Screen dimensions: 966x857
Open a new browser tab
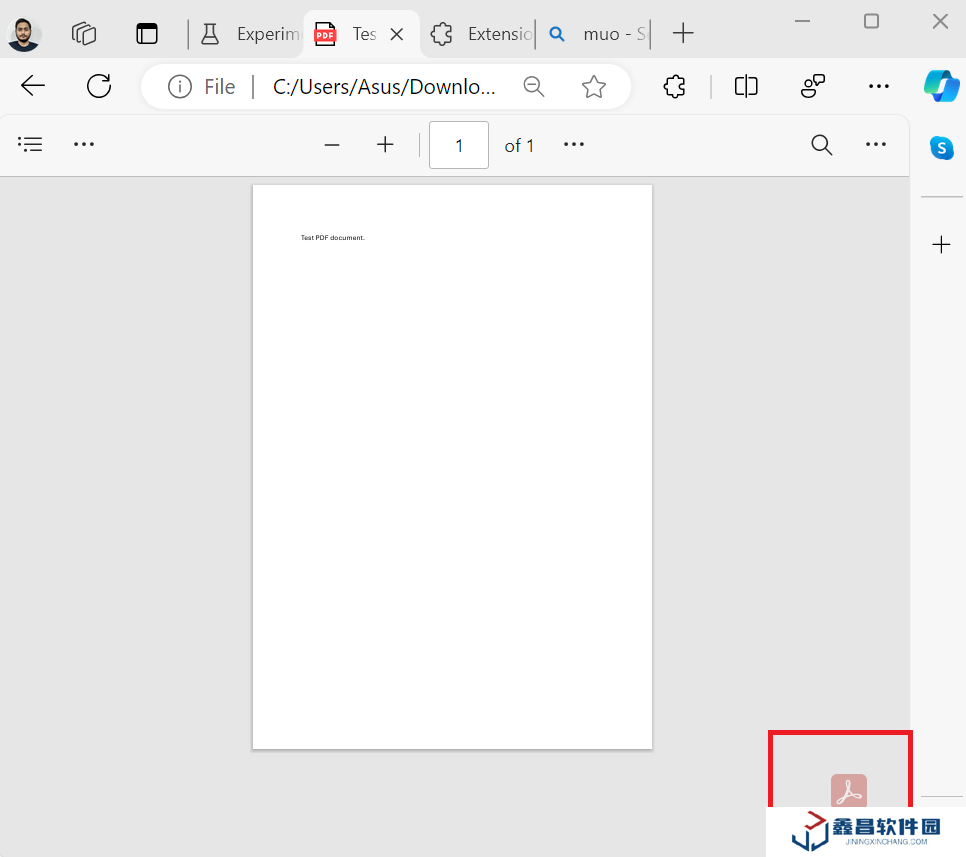click(683, 34)
